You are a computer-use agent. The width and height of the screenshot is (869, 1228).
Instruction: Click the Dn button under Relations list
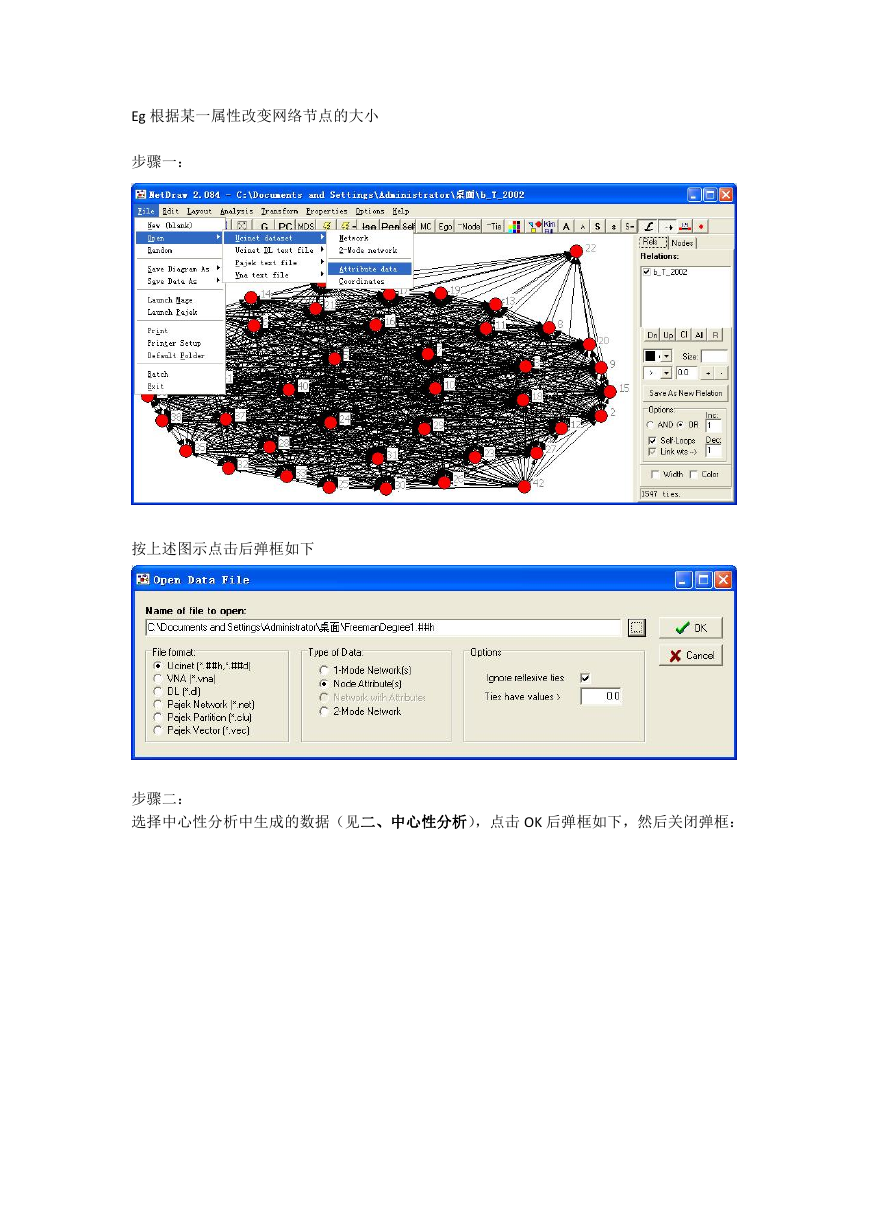coord(652,335)
